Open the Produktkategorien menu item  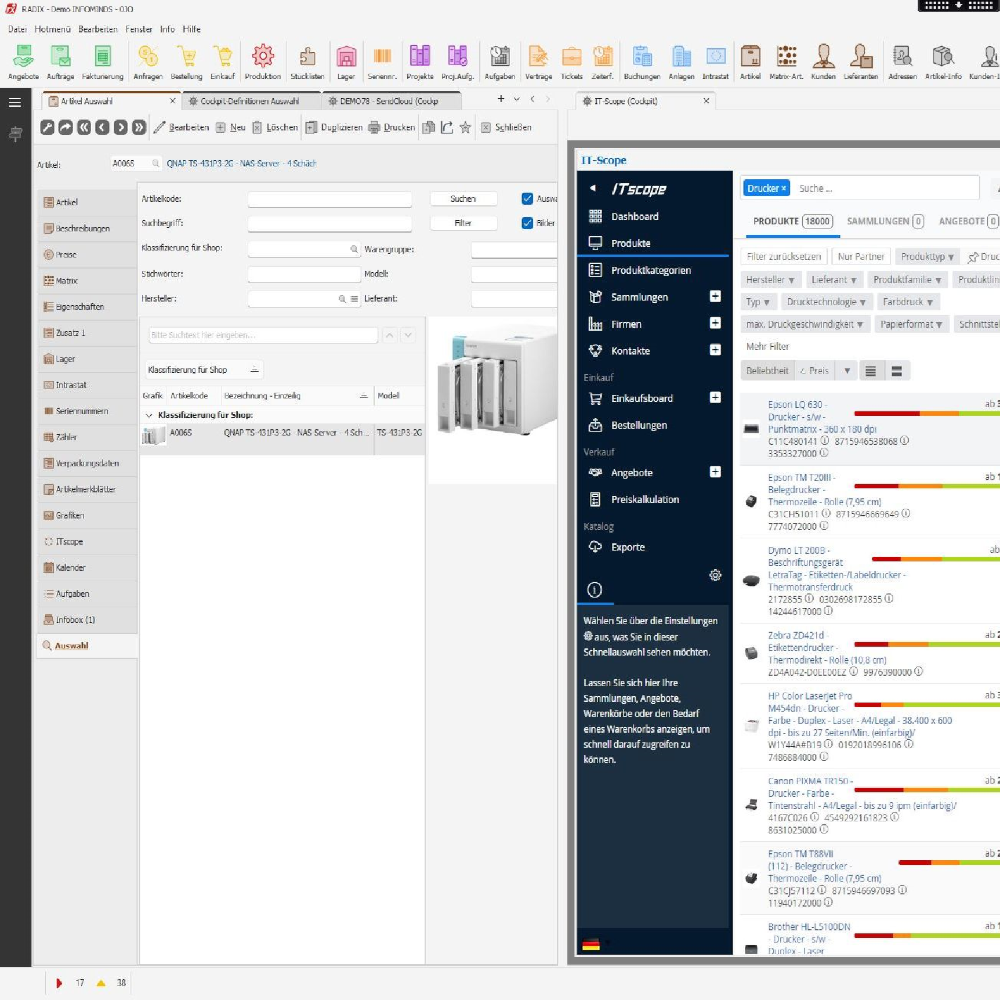pyautogui.click(x=651, y=270)
